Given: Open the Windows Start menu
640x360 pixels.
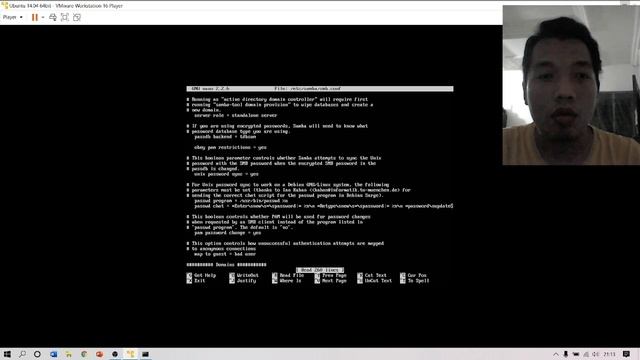Looking at the screenshot, I should click(7, 354).
